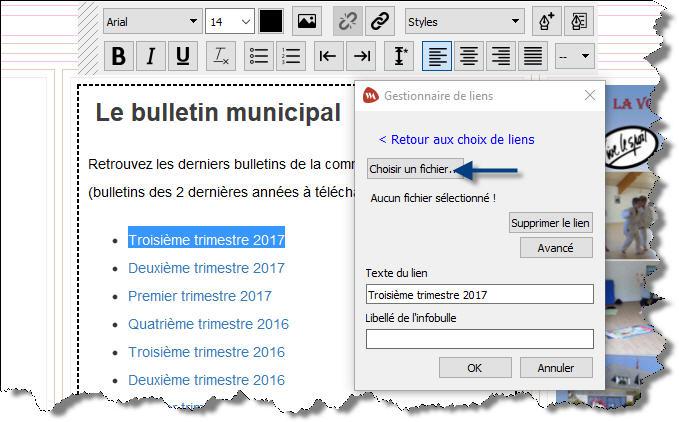The image size is (679, 422).
Task: Insert a numbered list
Action: click(291, 57)
